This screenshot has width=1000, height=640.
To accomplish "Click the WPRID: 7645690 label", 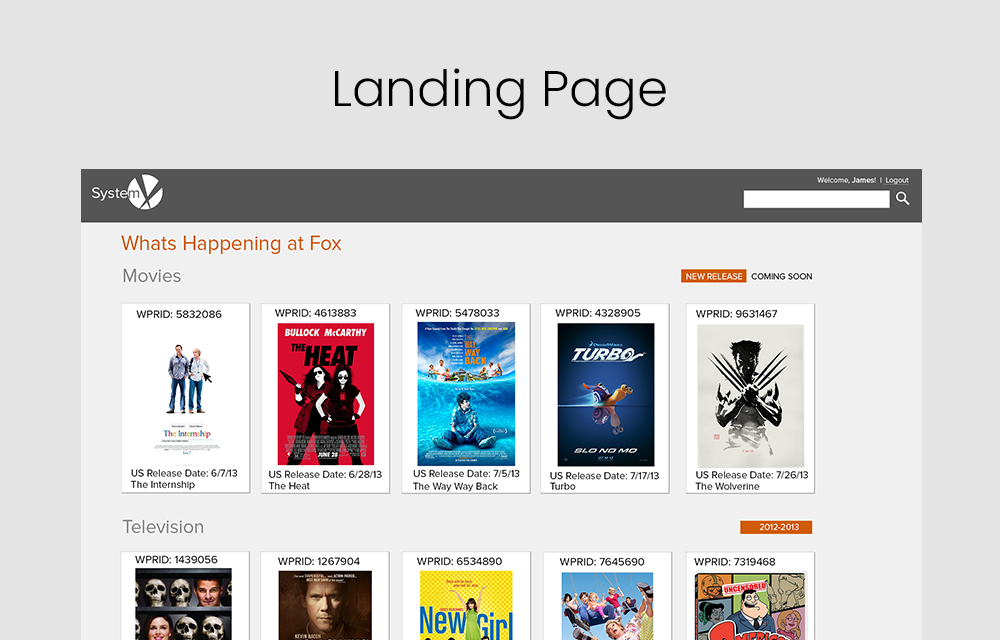I will click(602, 562).
